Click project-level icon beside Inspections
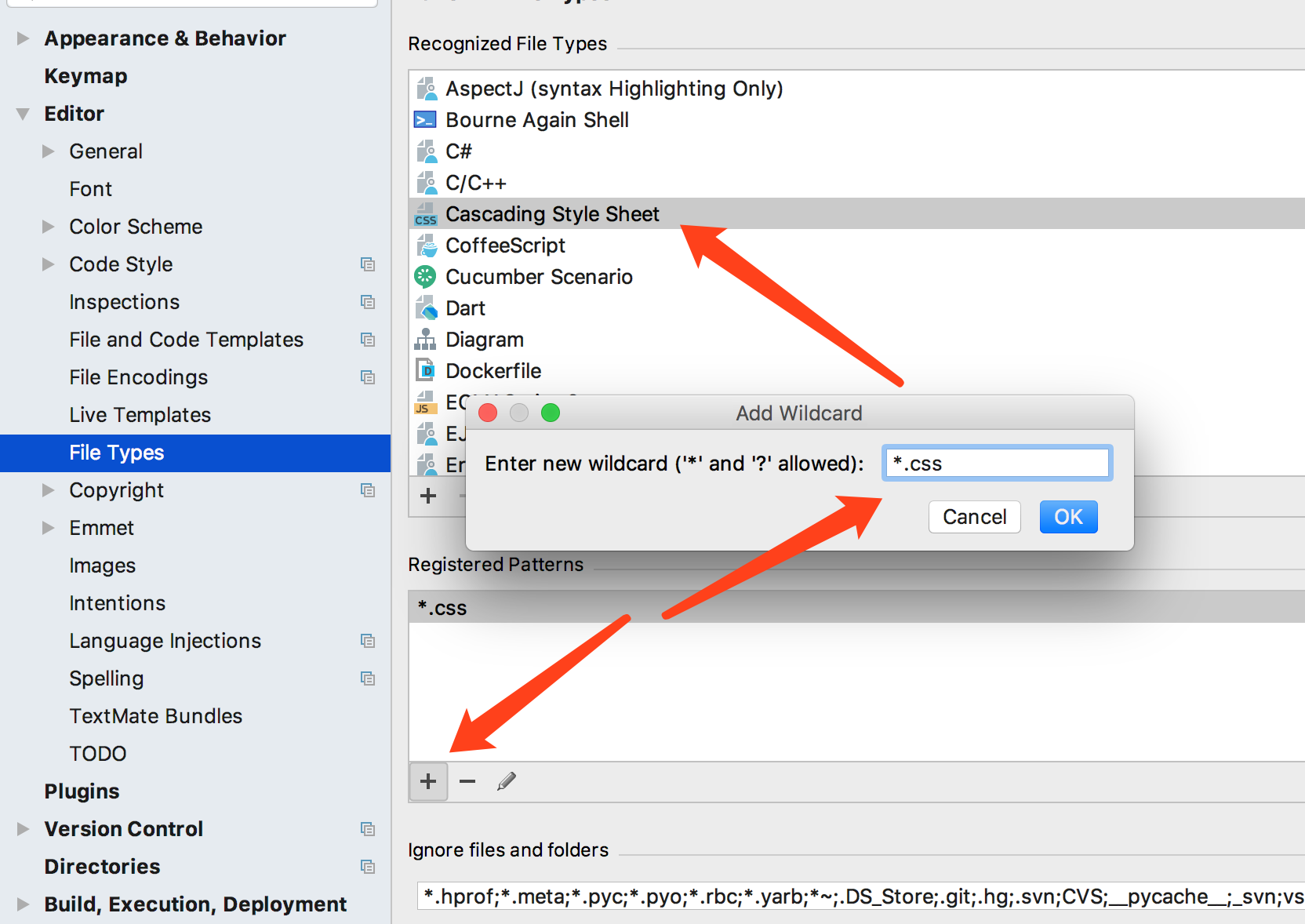 tap(368, 302)
